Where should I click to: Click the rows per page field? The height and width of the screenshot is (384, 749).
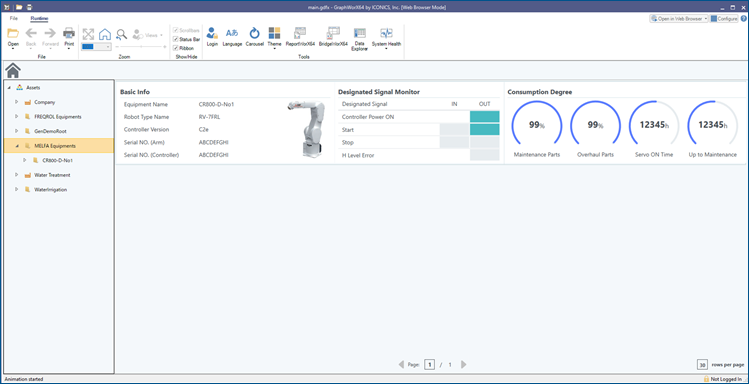[702, 364]
